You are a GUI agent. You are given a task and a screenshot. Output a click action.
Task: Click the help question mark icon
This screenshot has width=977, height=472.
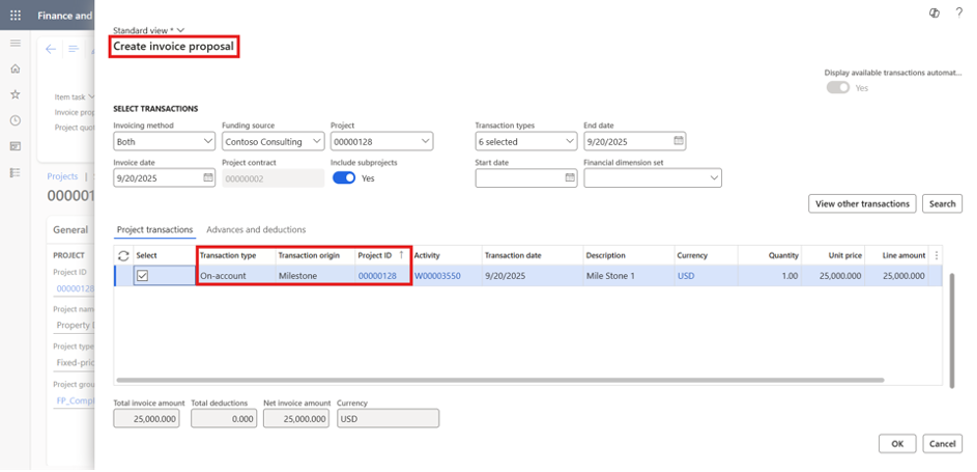tap(959, 13)
